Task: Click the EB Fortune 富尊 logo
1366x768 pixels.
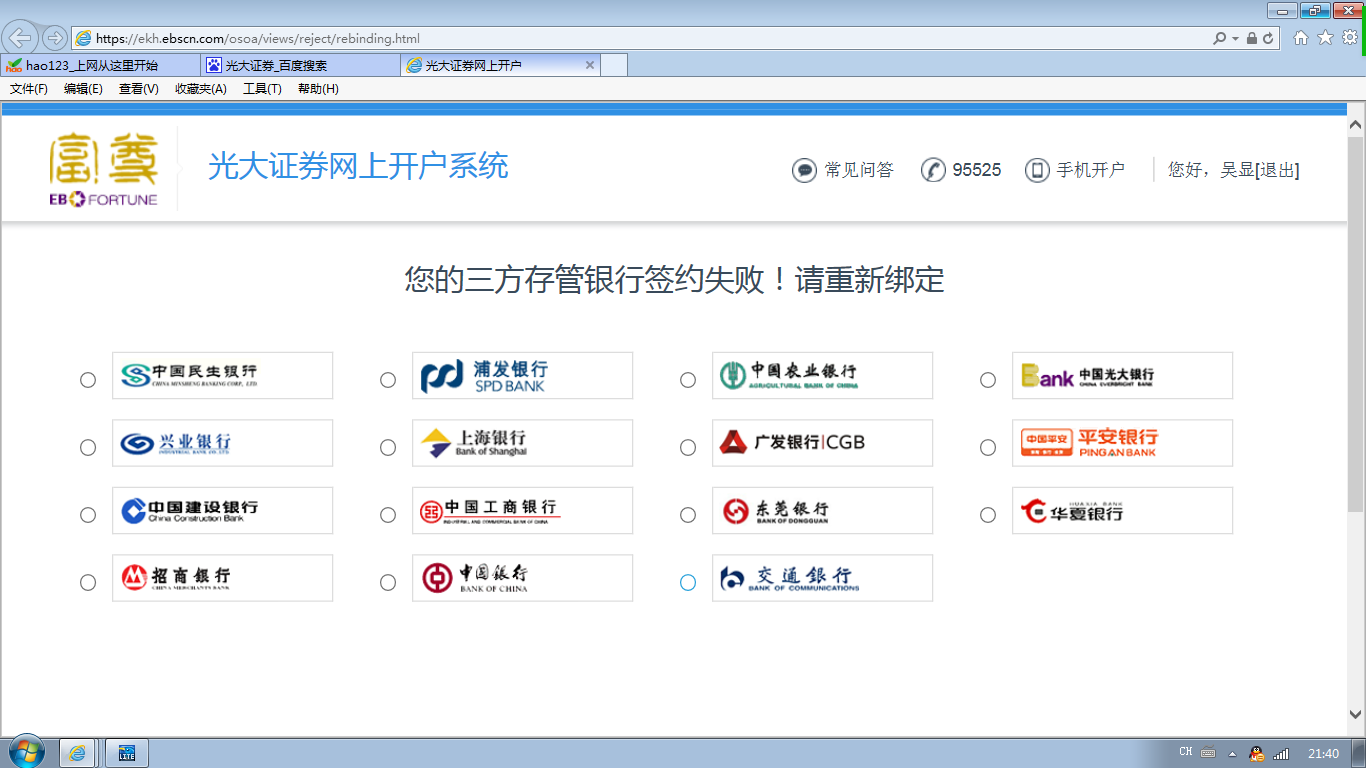Action: [104, 169]
